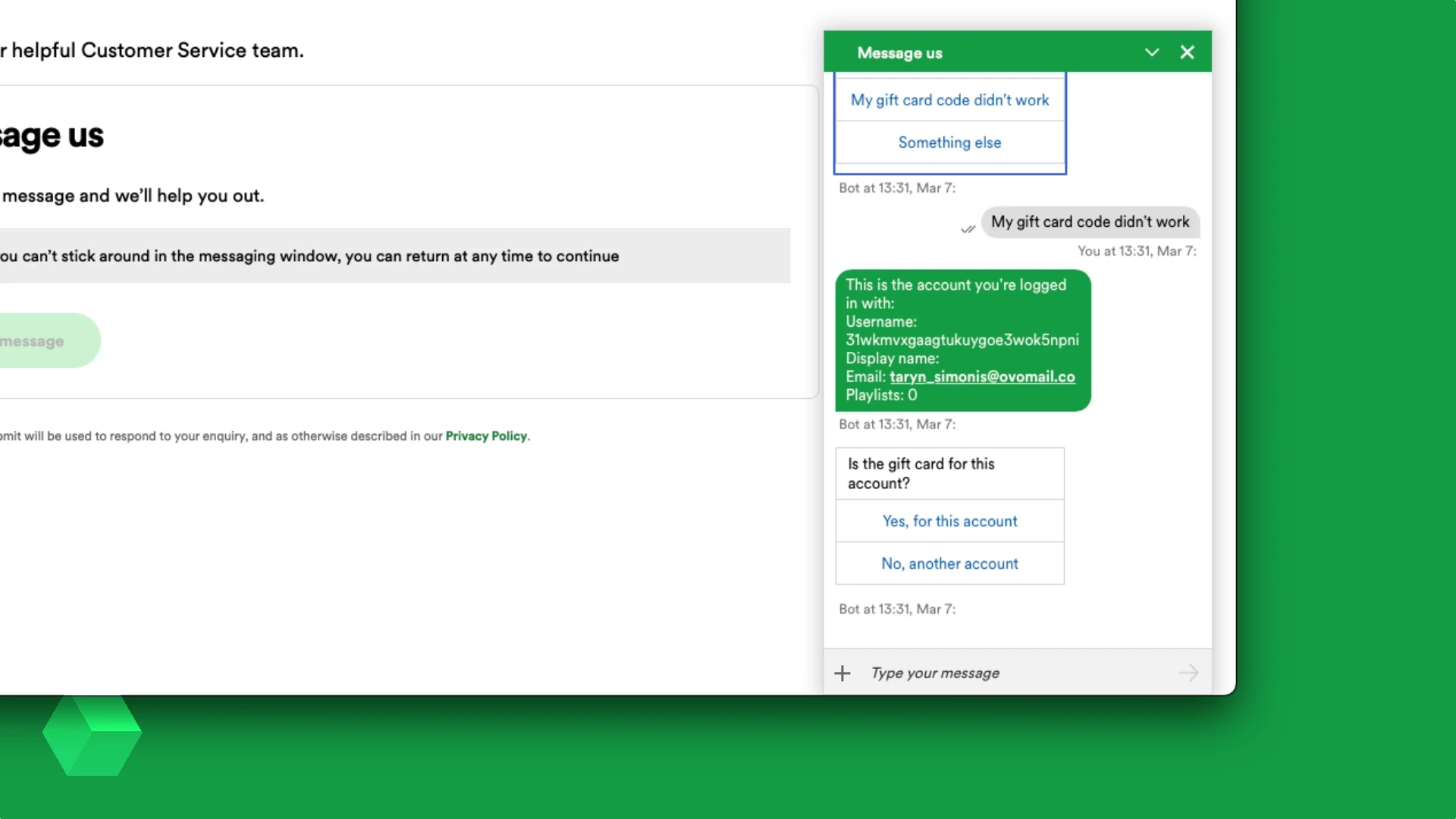Choose 'My gift card code didn't work' option
Image resolution: width=1456 pixels, height=819 pixels.
949,100
